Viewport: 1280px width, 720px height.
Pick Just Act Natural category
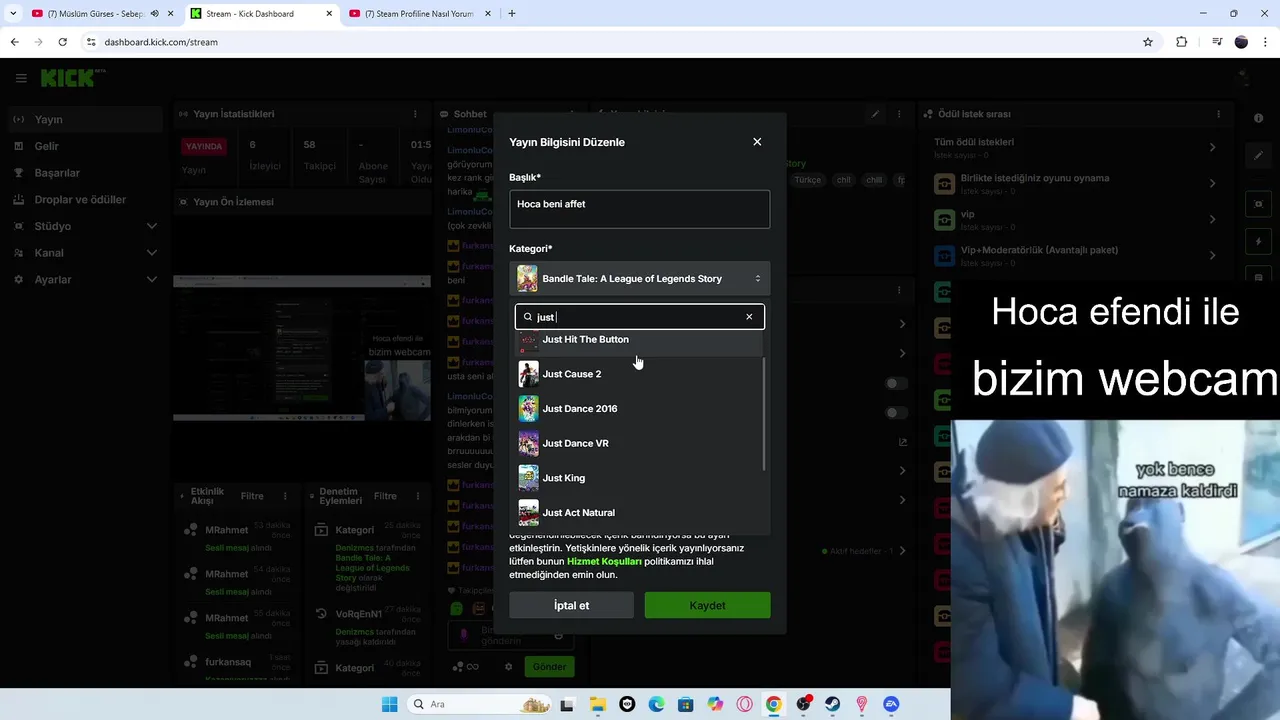[x=639, y=512]
